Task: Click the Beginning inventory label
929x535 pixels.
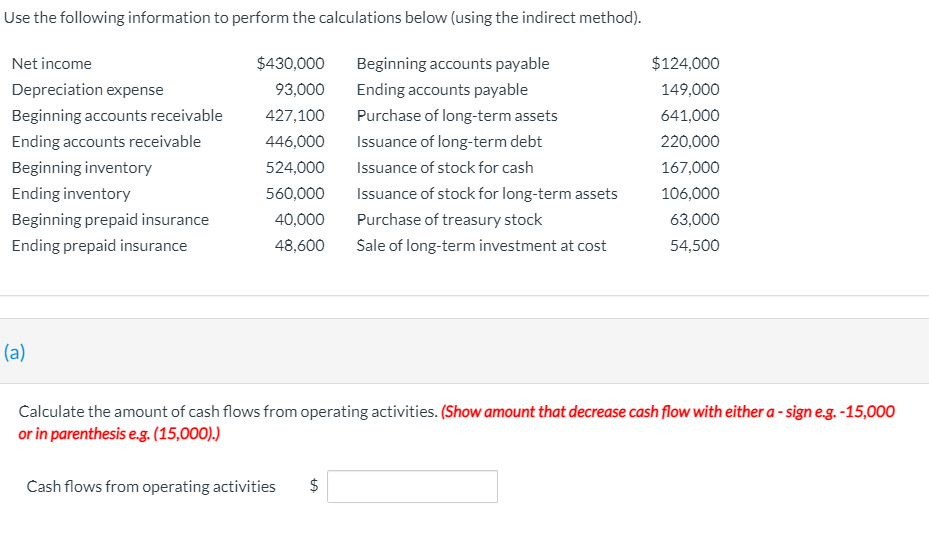Action: click(82, 168)
